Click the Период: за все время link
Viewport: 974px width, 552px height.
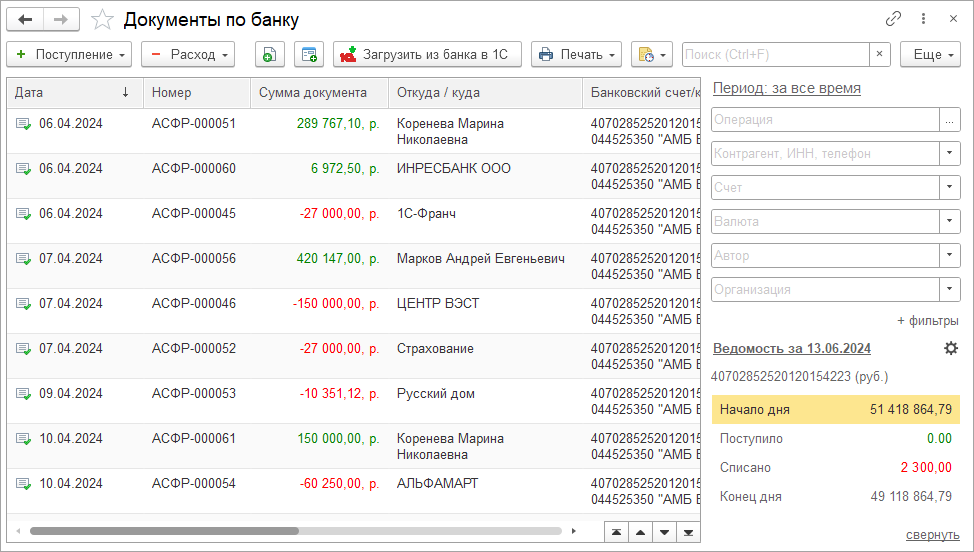click(x=786, y=88)
